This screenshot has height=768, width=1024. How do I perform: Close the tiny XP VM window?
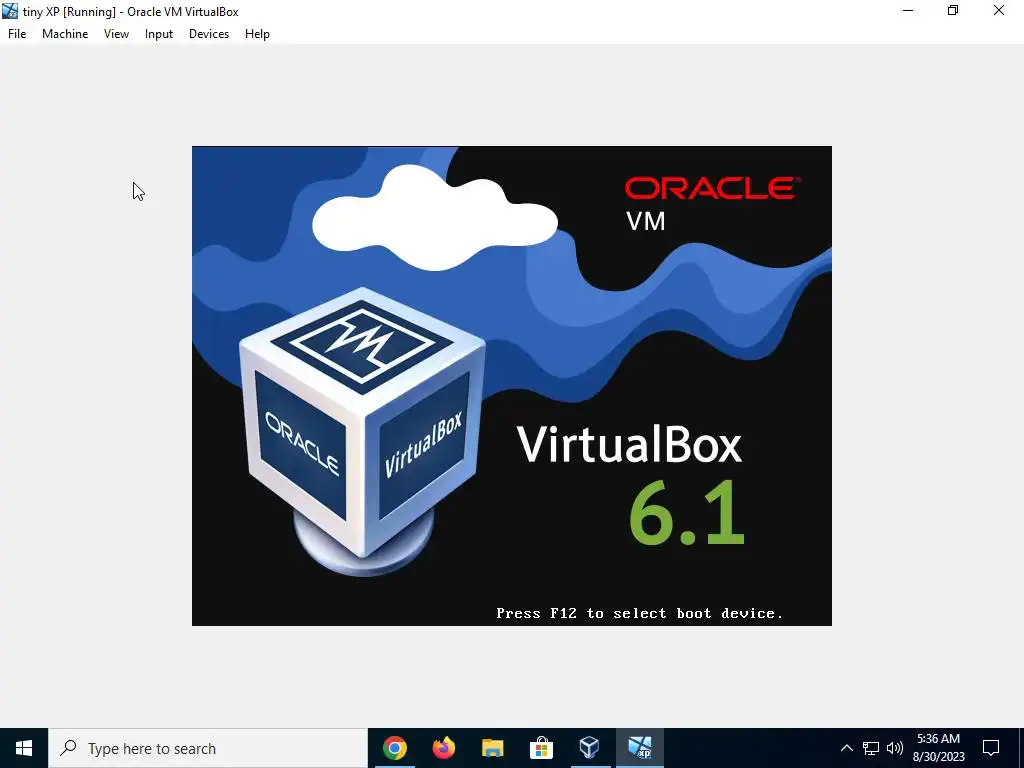999,11
